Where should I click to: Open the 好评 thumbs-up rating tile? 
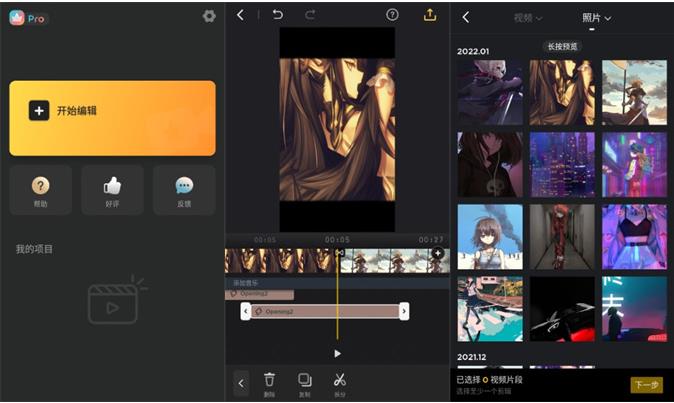112,190
